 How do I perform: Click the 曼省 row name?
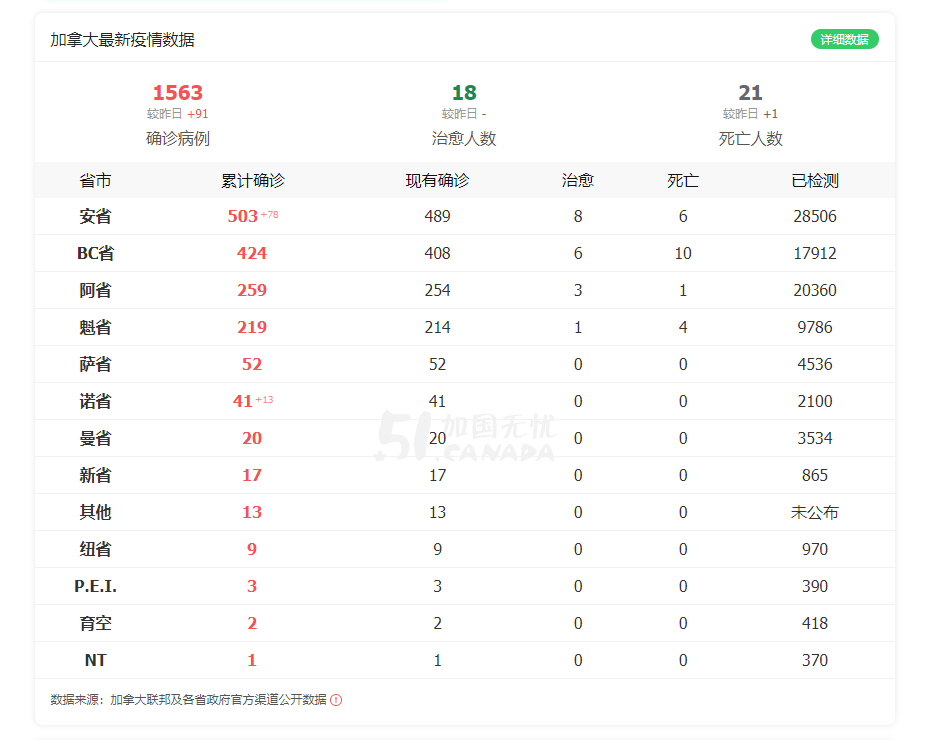pyautogui.click(x=95, y=438)
